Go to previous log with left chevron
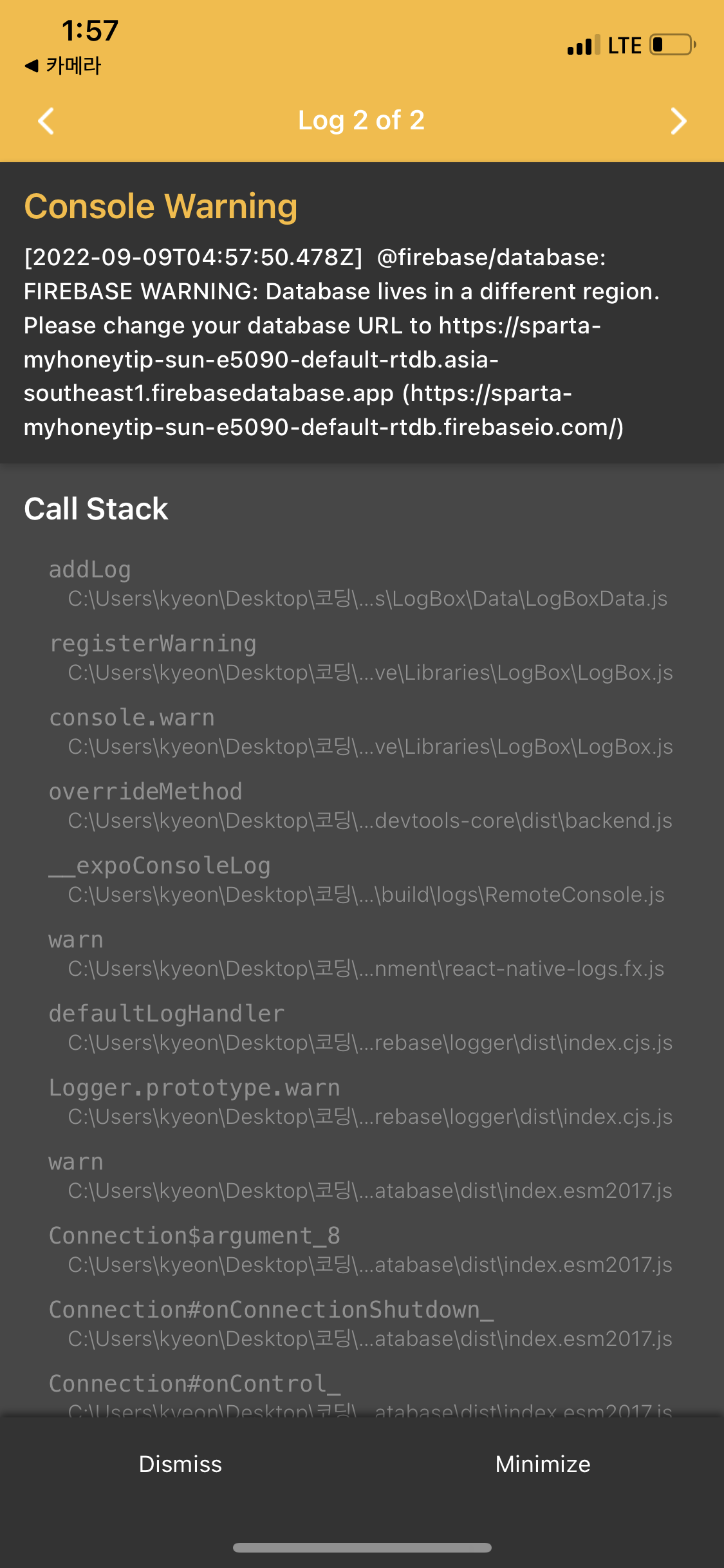724x1568 pixels. click(46, 121)
